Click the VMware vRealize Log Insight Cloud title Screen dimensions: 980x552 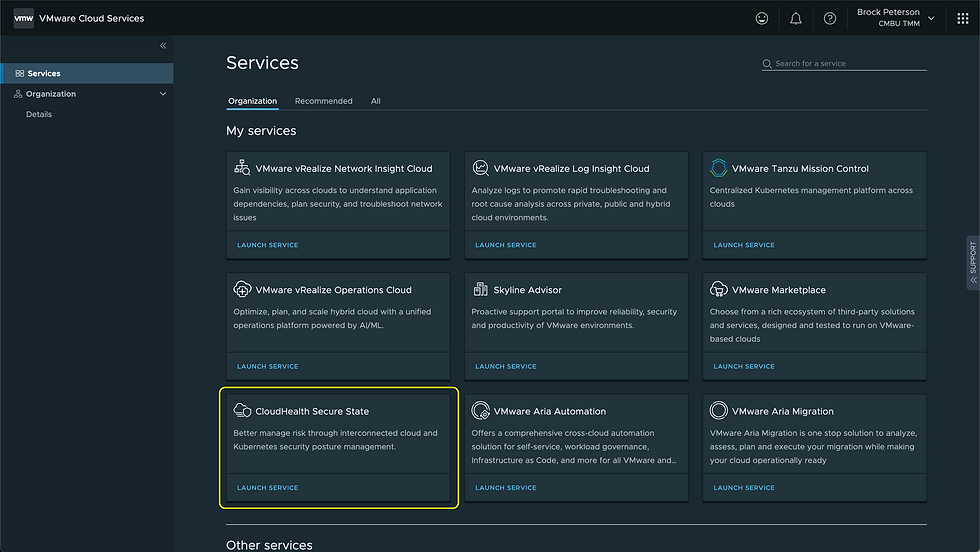click(571, 169)
